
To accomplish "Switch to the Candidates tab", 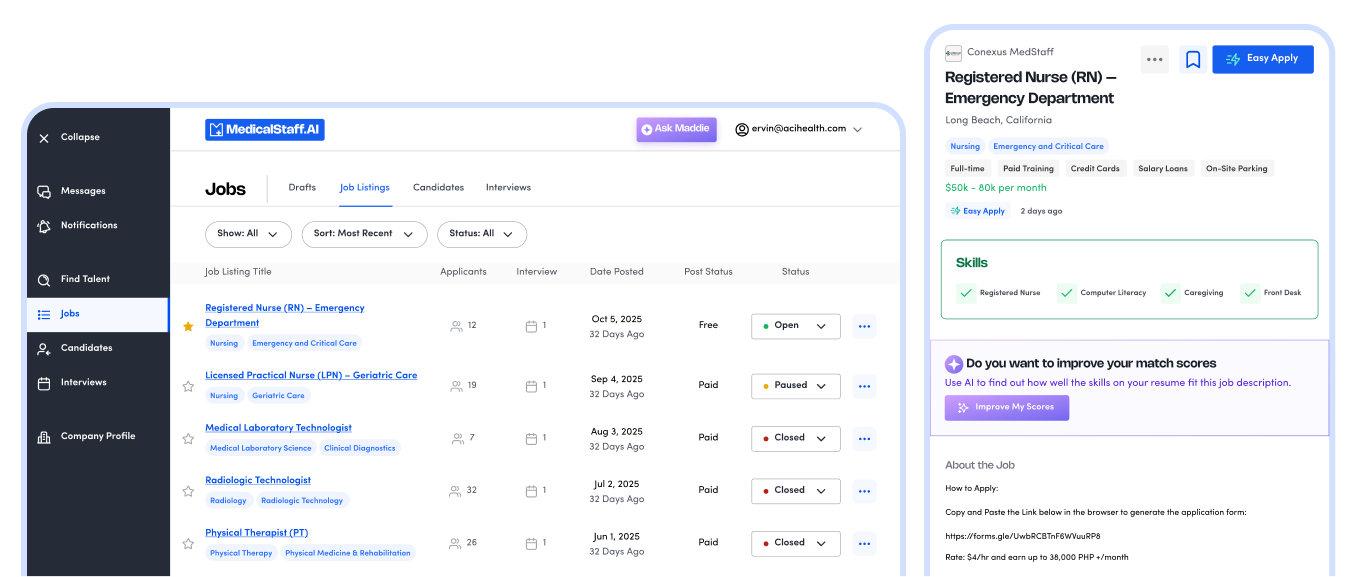I will click(x=438, y=188).
